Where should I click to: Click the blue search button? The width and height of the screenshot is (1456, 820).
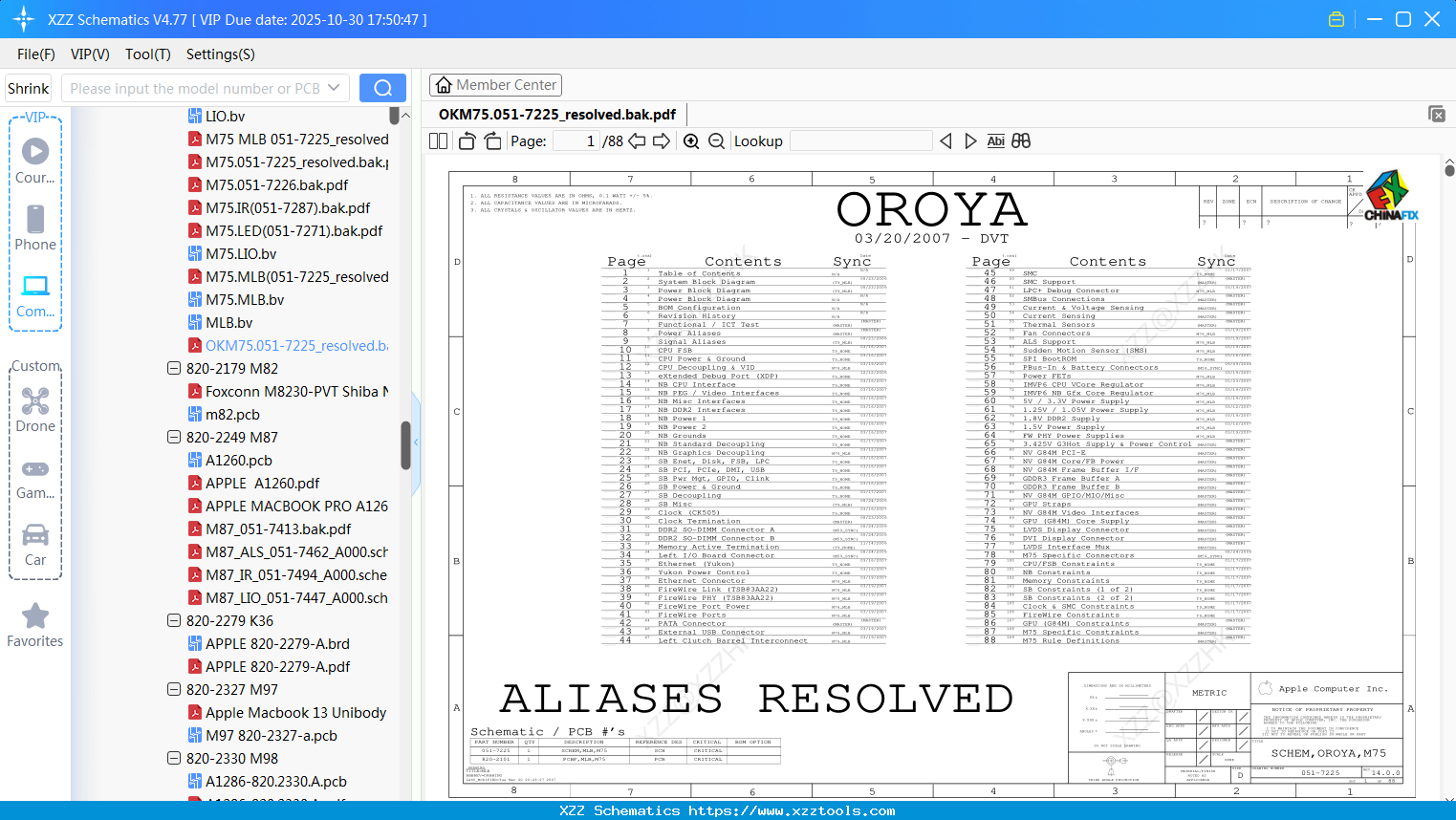coord(382,88)
